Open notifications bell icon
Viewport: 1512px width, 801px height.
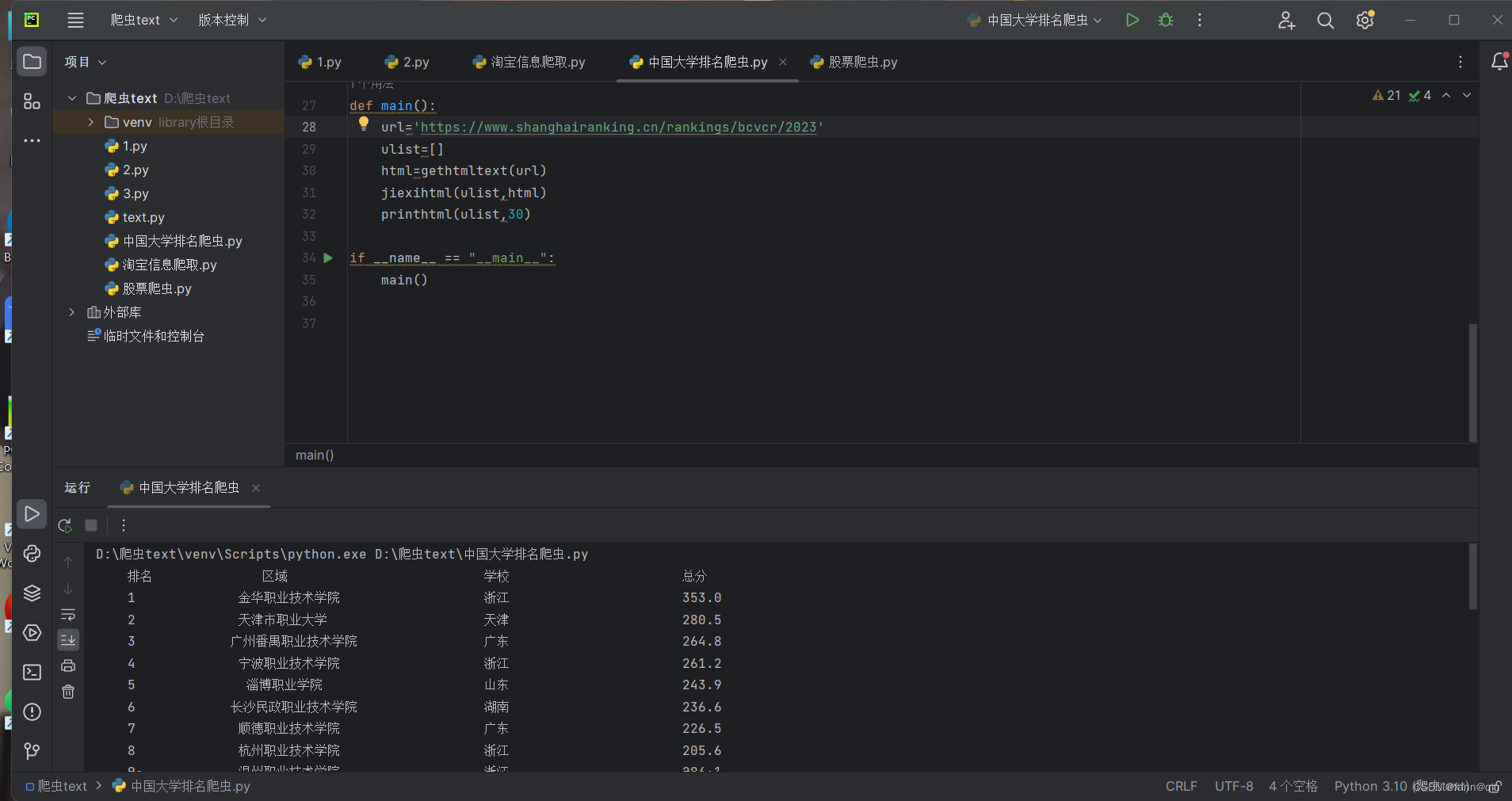(x=1499, y=62)
